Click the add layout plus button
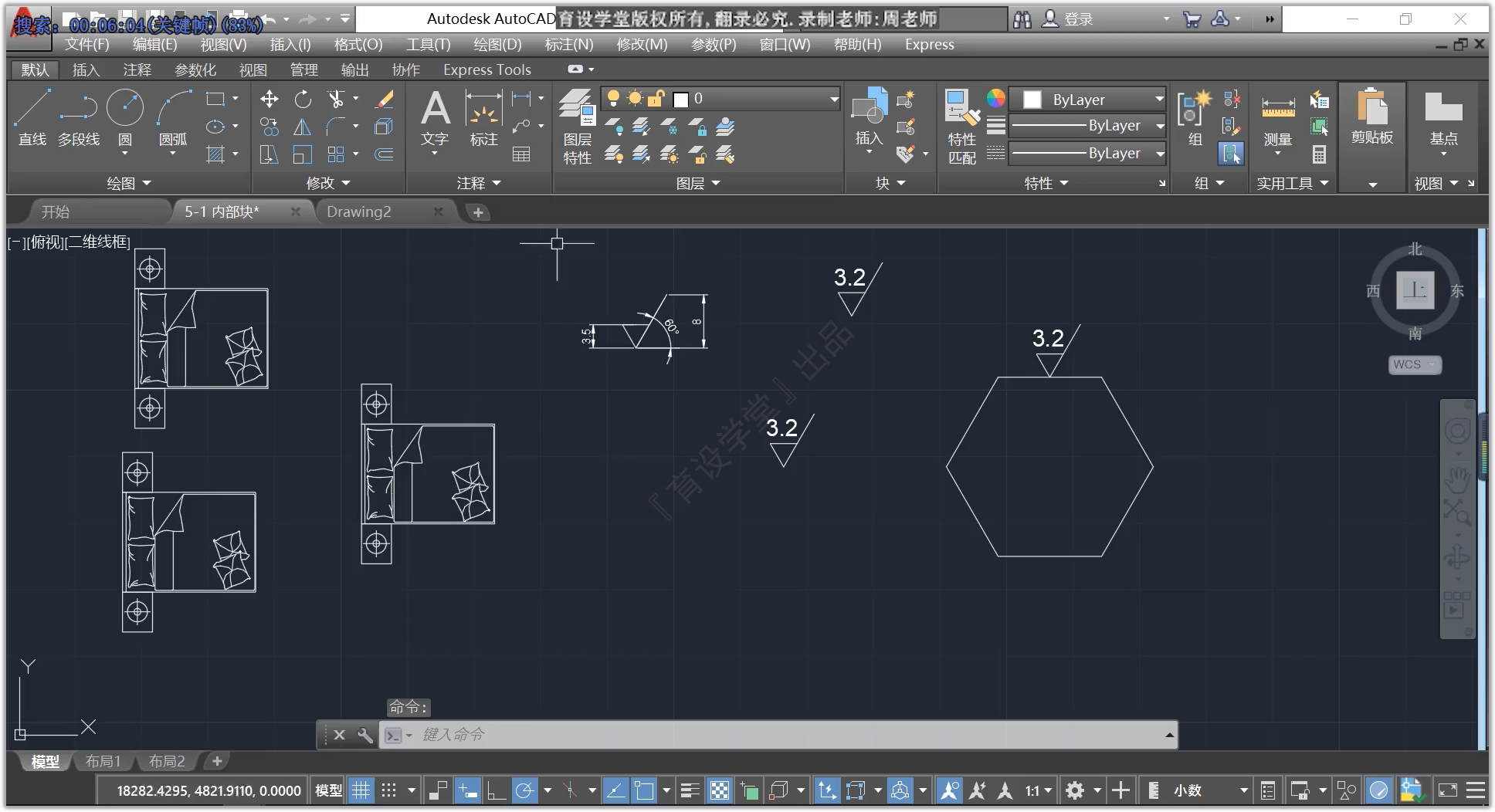This screenshot has height=812, width=1495. [217, 761]
